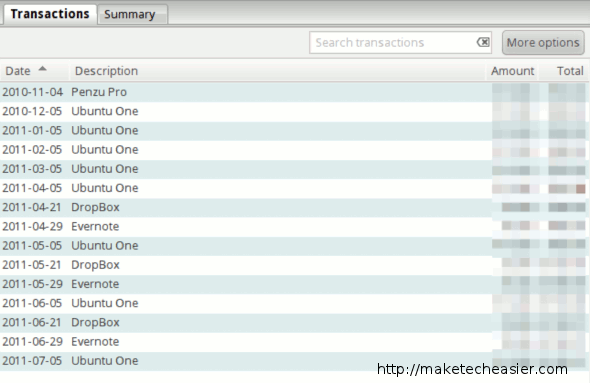Select the Ubuntu One row dated 2011-07-05

(x=295, y=361)
